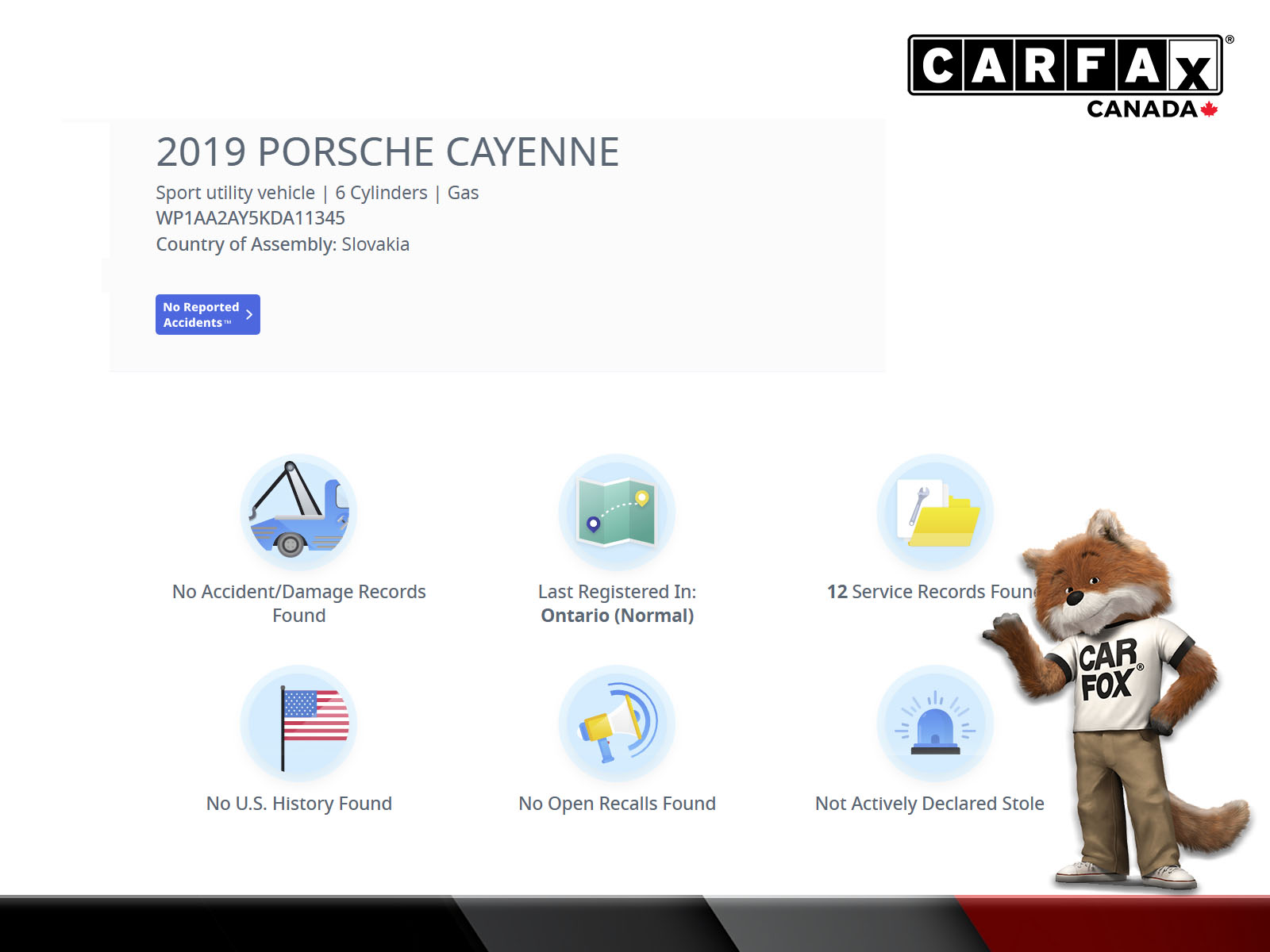Click the Ontario (Normal) text
The height and width of the screenshot is (952, 1270).
(x=617, y=616)
